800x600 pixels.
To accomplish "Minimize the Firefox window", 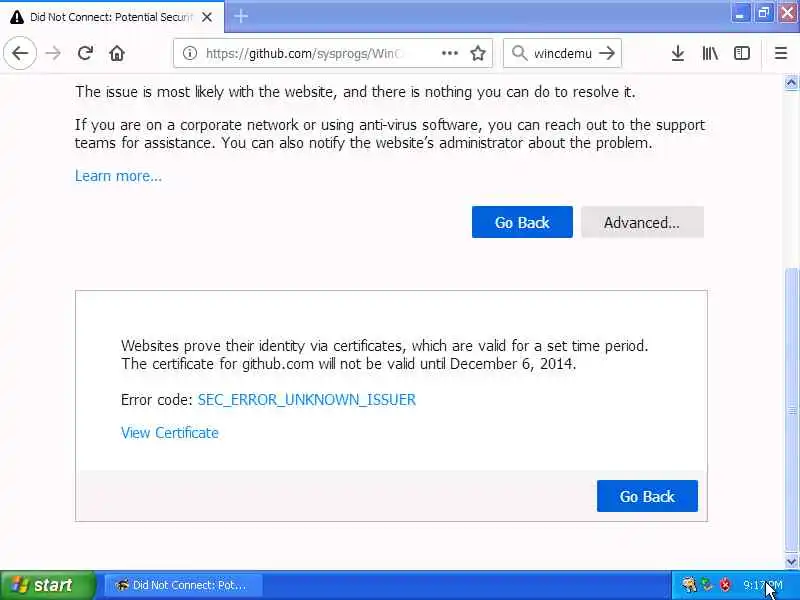I will click(x=739, y=13).
